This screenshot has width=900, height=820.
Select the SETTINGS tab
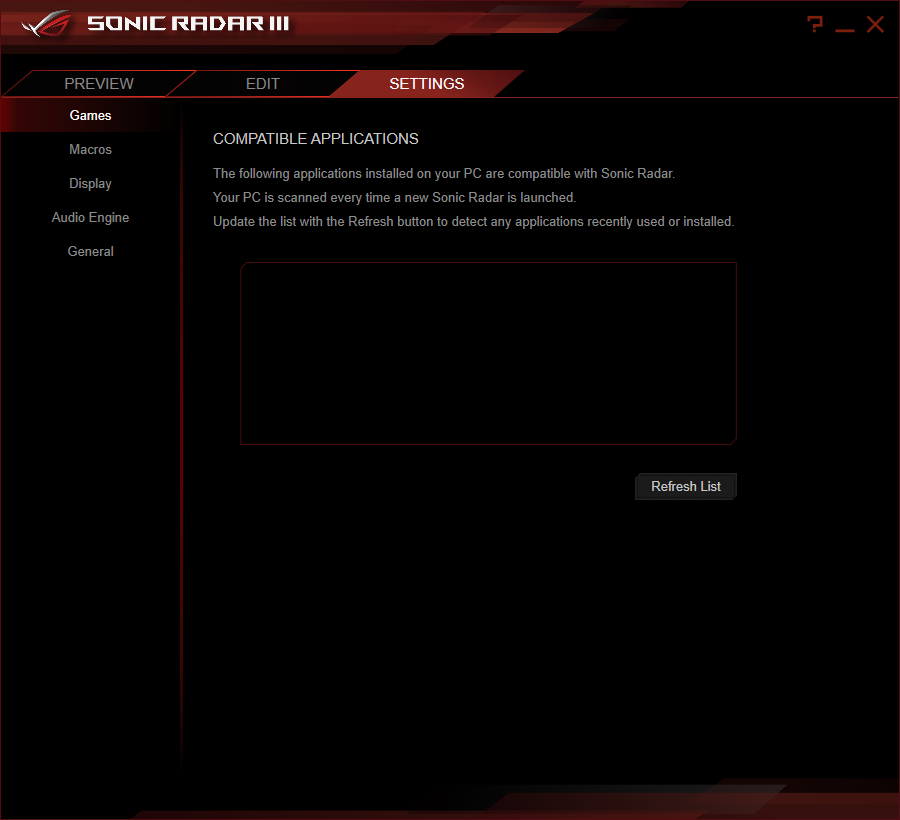(426, 84)
